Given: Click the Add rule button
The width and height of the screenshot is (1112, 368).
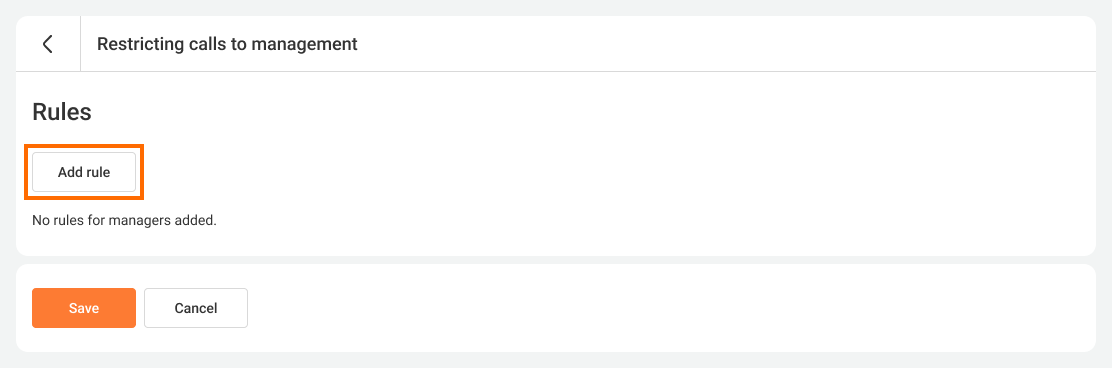Looking at the screenshot, I should pos(84,172).
